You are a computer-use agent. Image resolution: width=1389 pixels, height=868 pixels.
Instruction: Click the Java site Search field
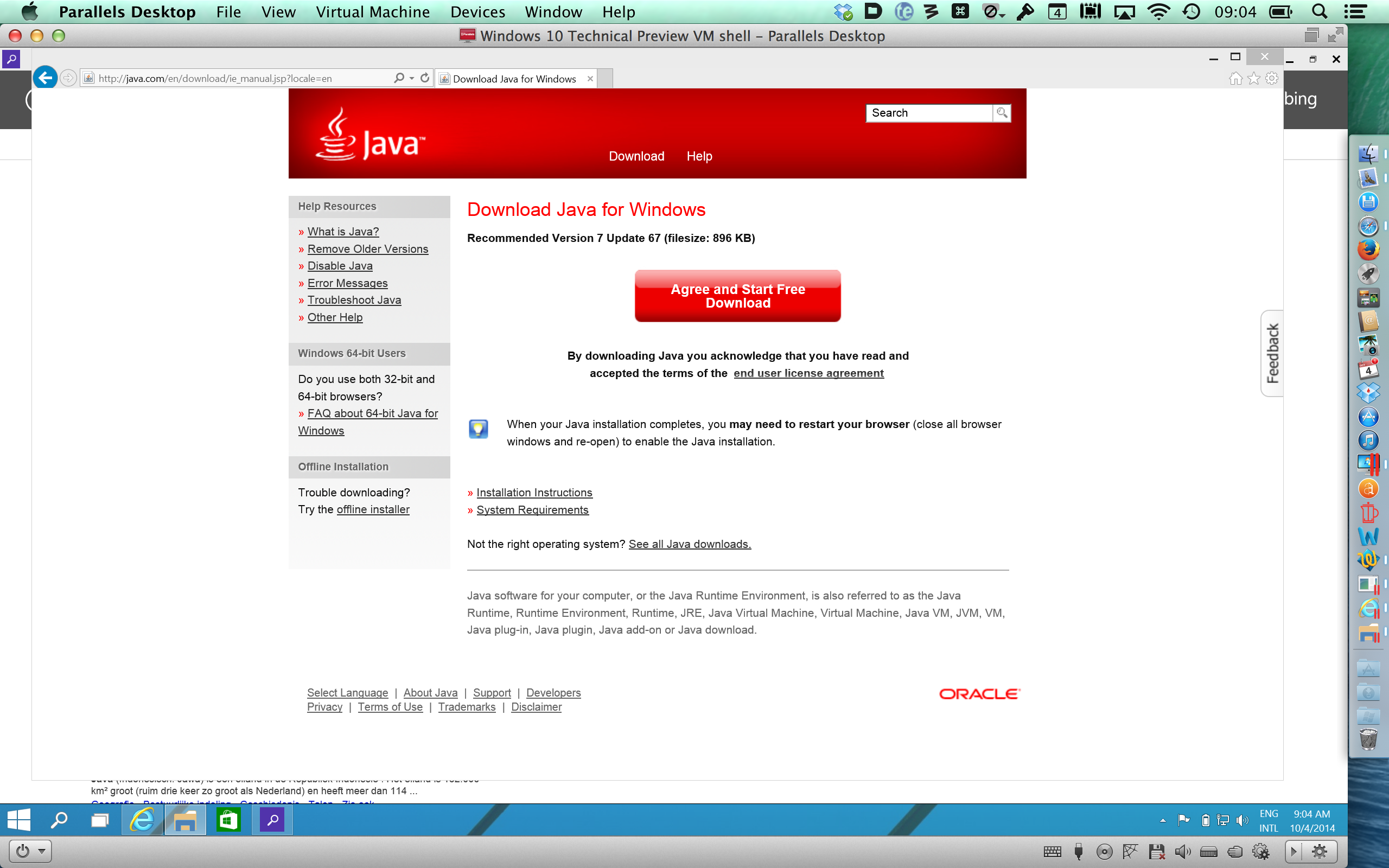point(928,112)
